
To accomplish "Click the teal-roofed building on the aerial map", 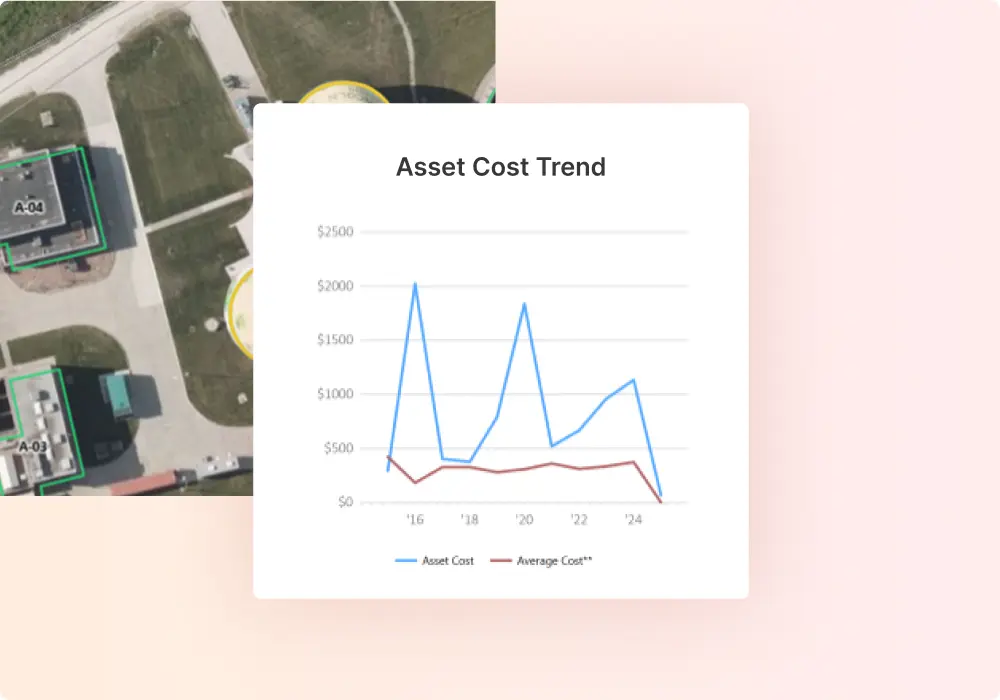I will tap(116, 394).
